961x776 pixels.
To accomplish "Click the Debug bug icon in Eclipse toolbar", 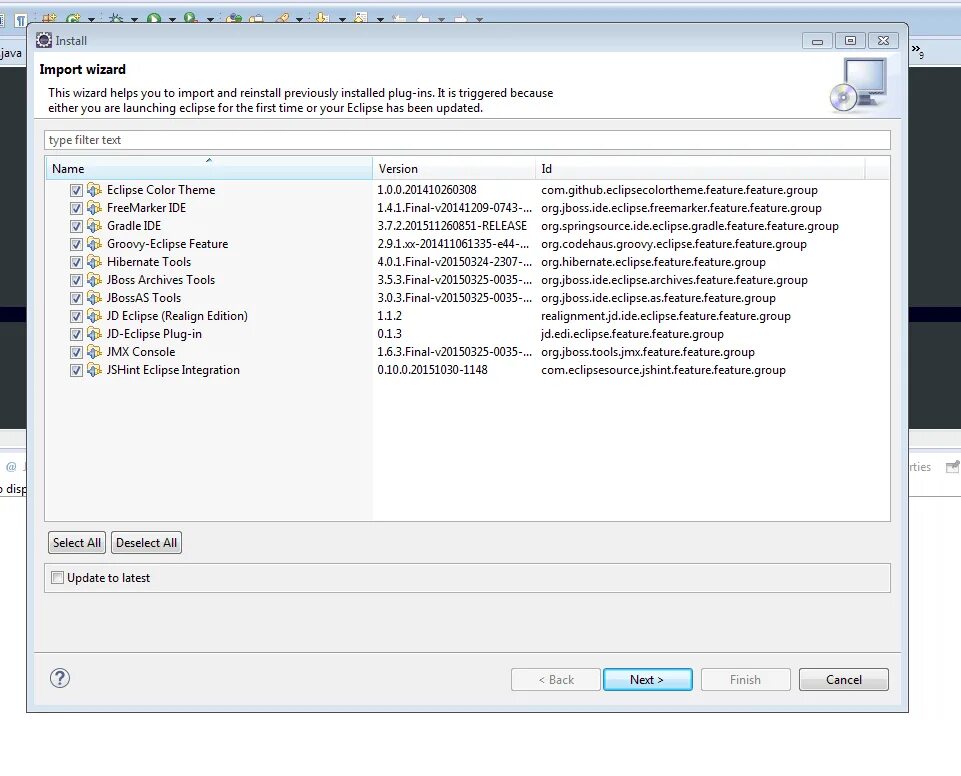I will [116, 18].
